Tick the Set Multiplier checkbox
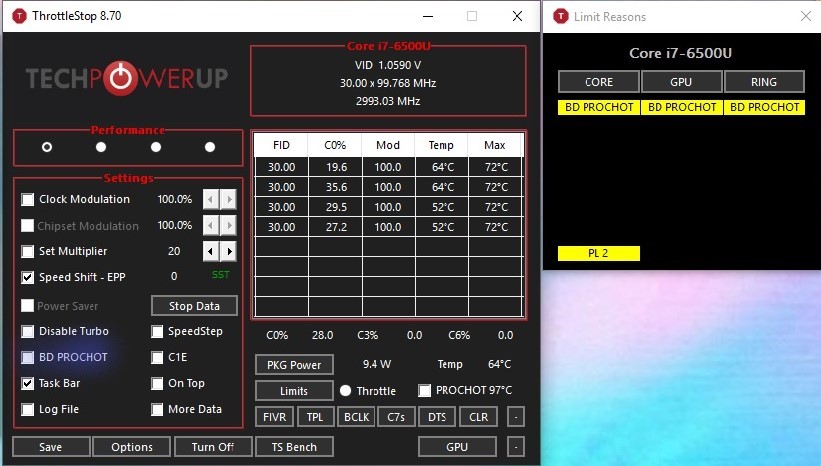This screenshot has height=466, width=821. [27, 251]
